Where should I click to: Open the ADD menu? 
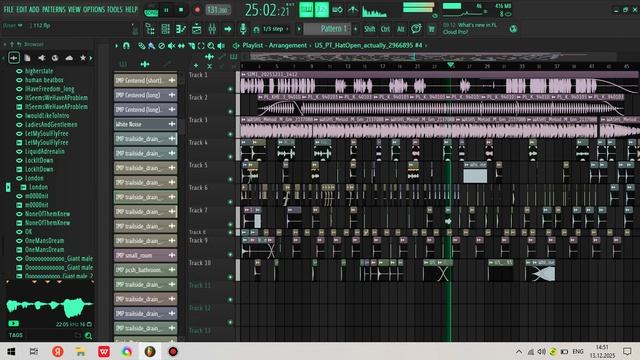click(34, 9)
